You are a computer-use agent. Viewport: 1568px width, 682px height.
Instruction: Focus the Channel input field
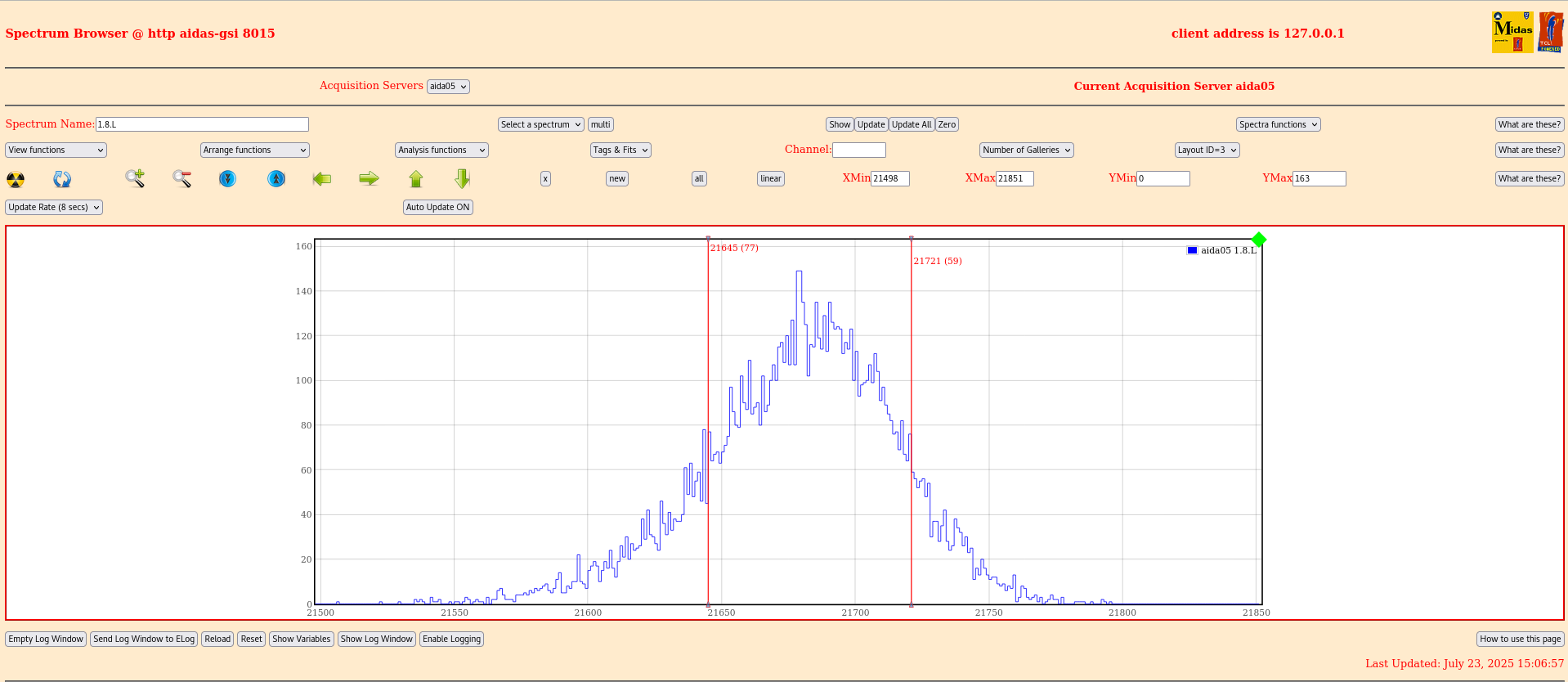(x=859, y=150)
